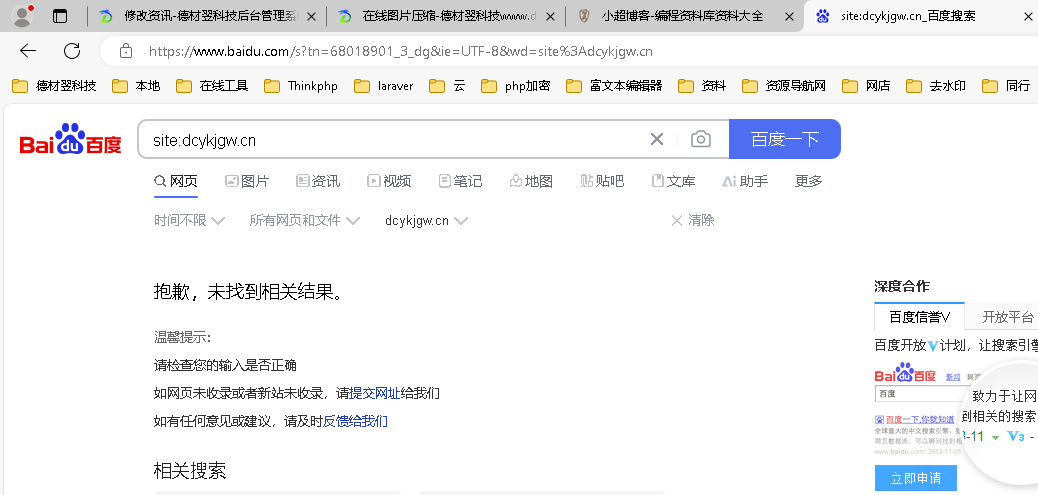Open the 本地 bookmark folder
Viewport: 1038px width, 495px height.
click(x=136, y=85)
